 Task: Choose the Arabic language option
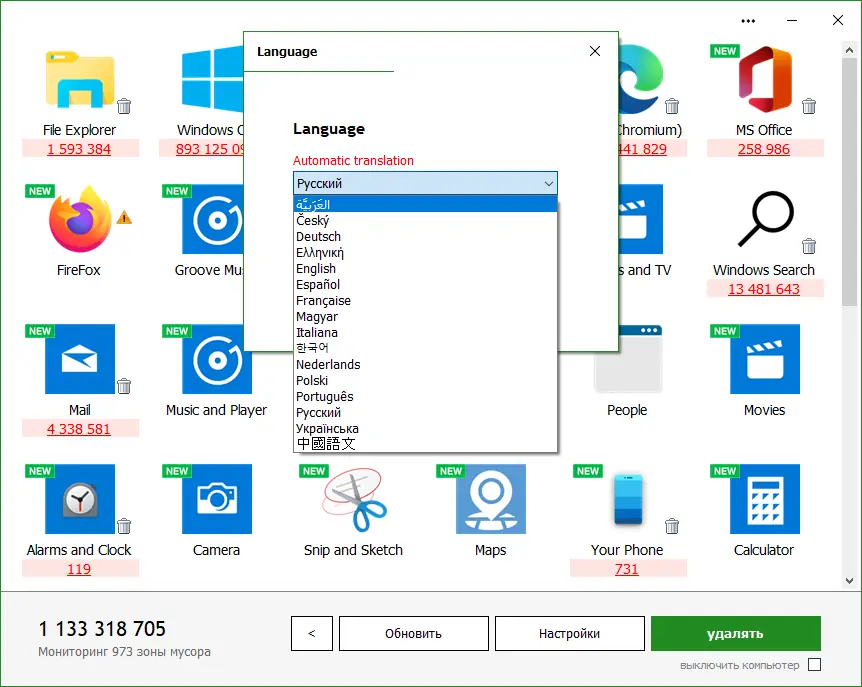click(425, 204)
